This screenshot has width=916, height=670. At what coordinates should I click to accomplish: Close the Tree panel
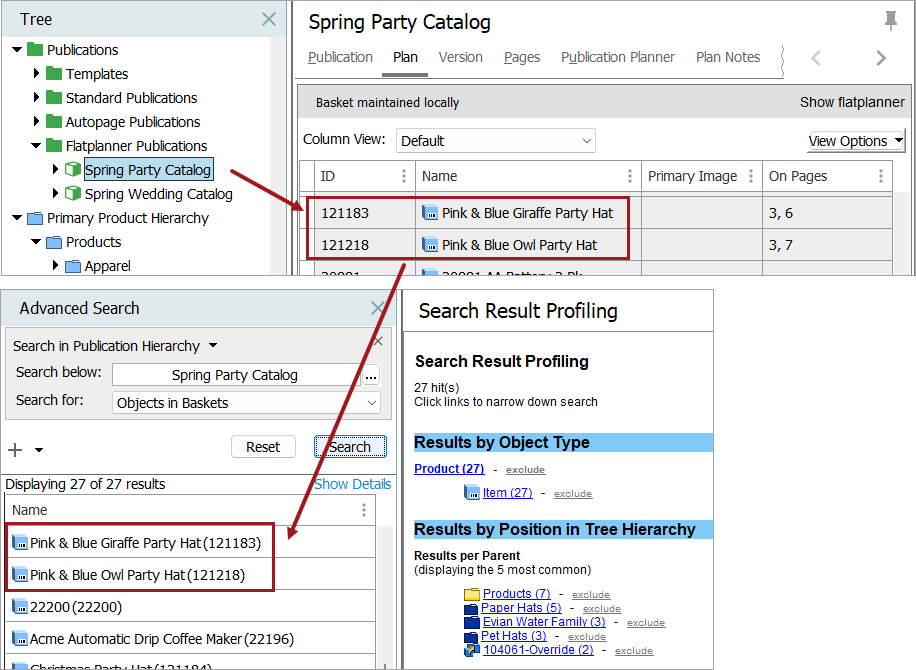(268, 19)
